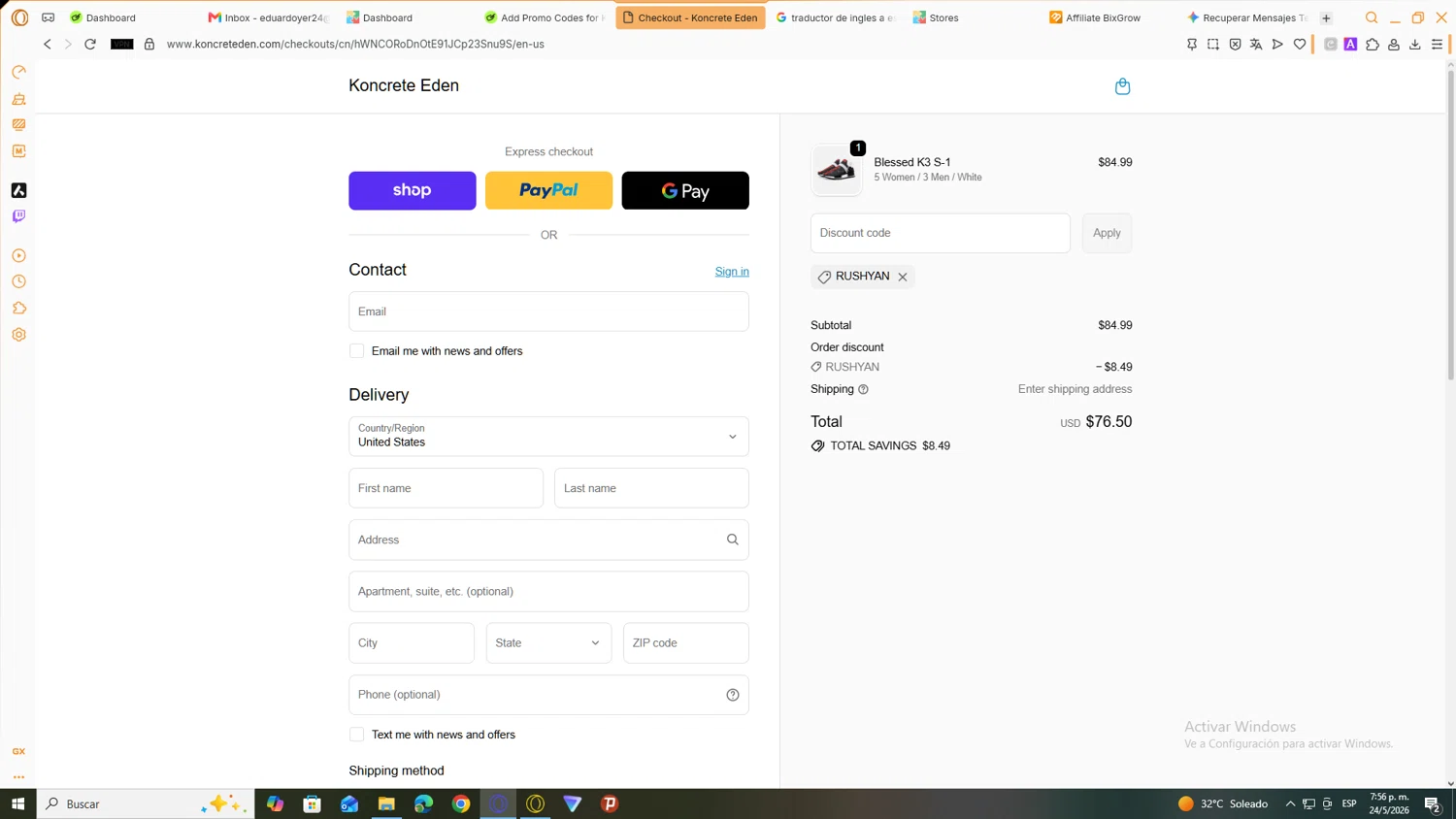The height and width of the screenshot is (819, 1456).
Task: Pay with Shop Pay button
Action: coord(413,190)
